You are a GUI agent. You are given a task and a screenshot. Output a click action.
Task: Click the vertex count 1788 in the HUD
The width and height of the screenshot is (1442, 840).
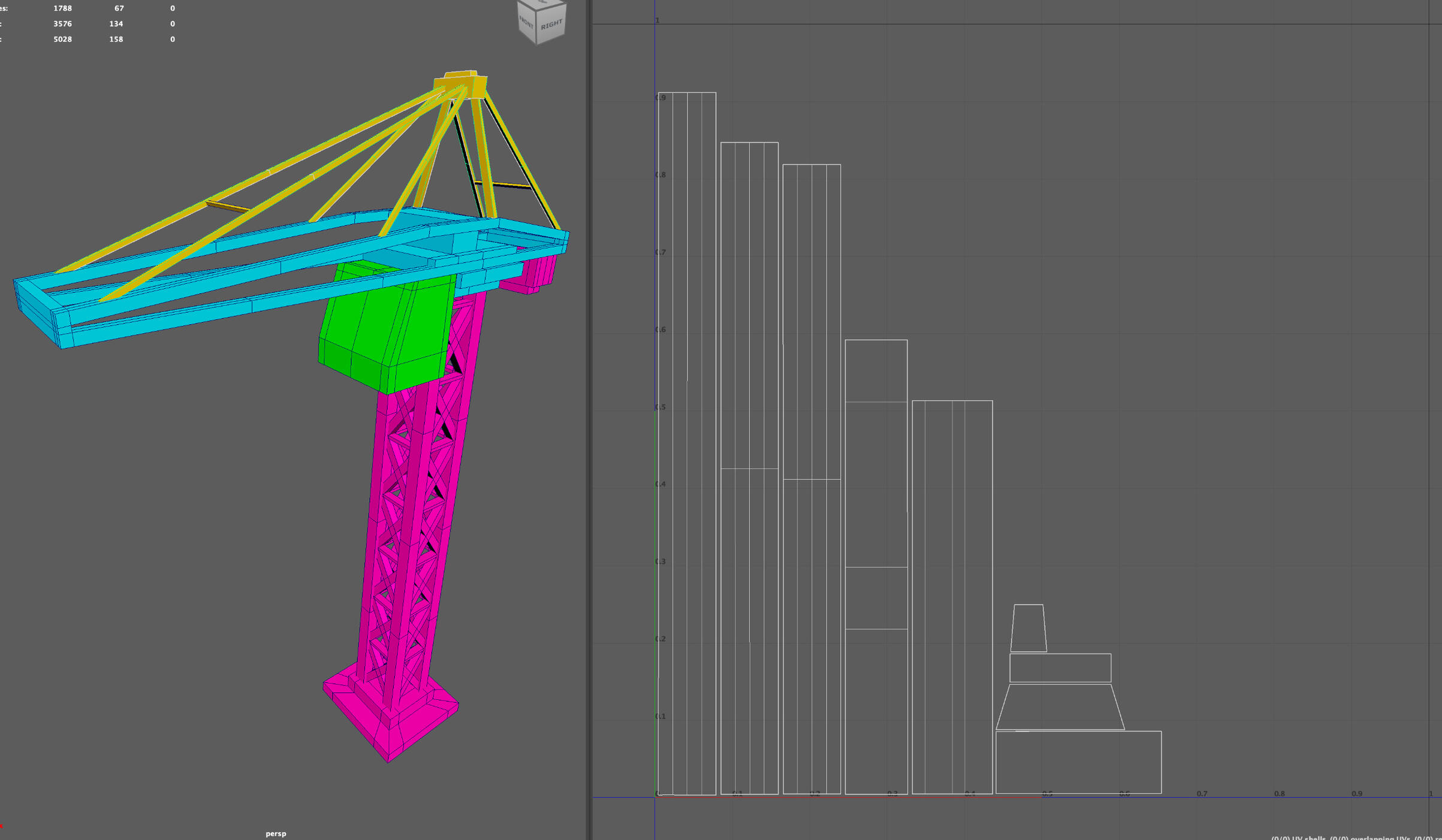(62, 8)
